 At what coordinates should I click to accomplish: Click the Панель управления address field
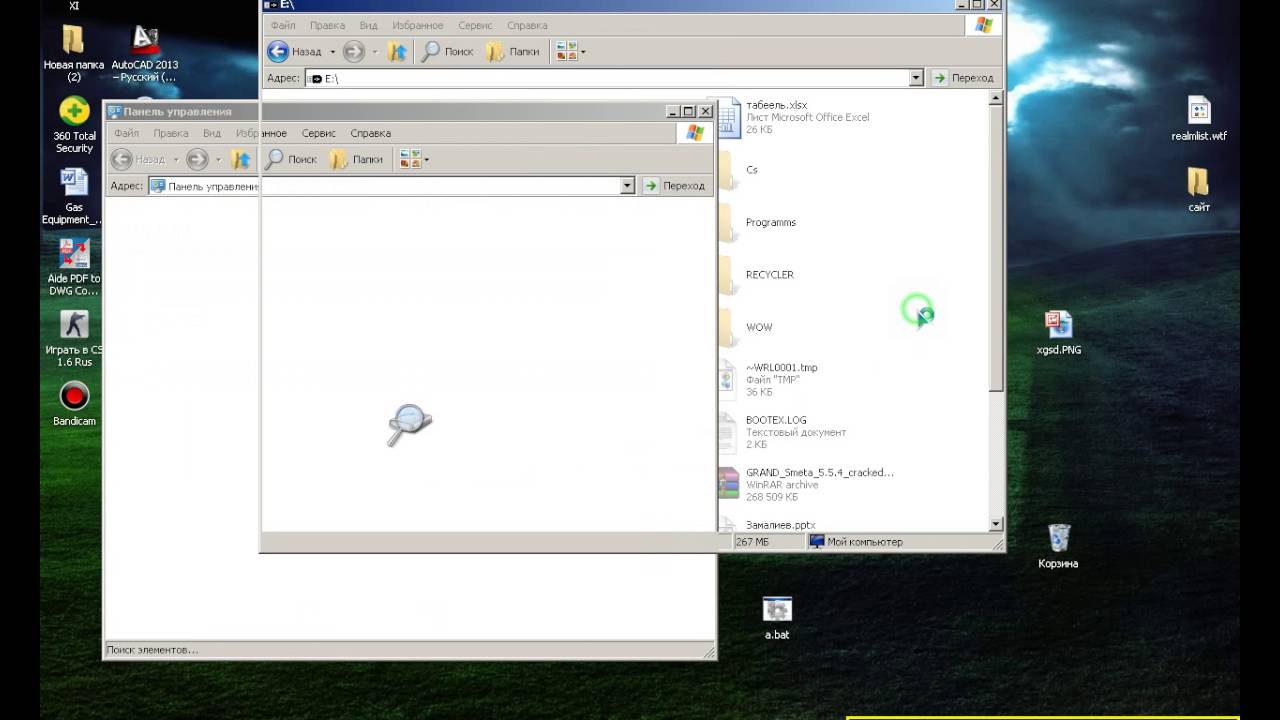point(391,186)
